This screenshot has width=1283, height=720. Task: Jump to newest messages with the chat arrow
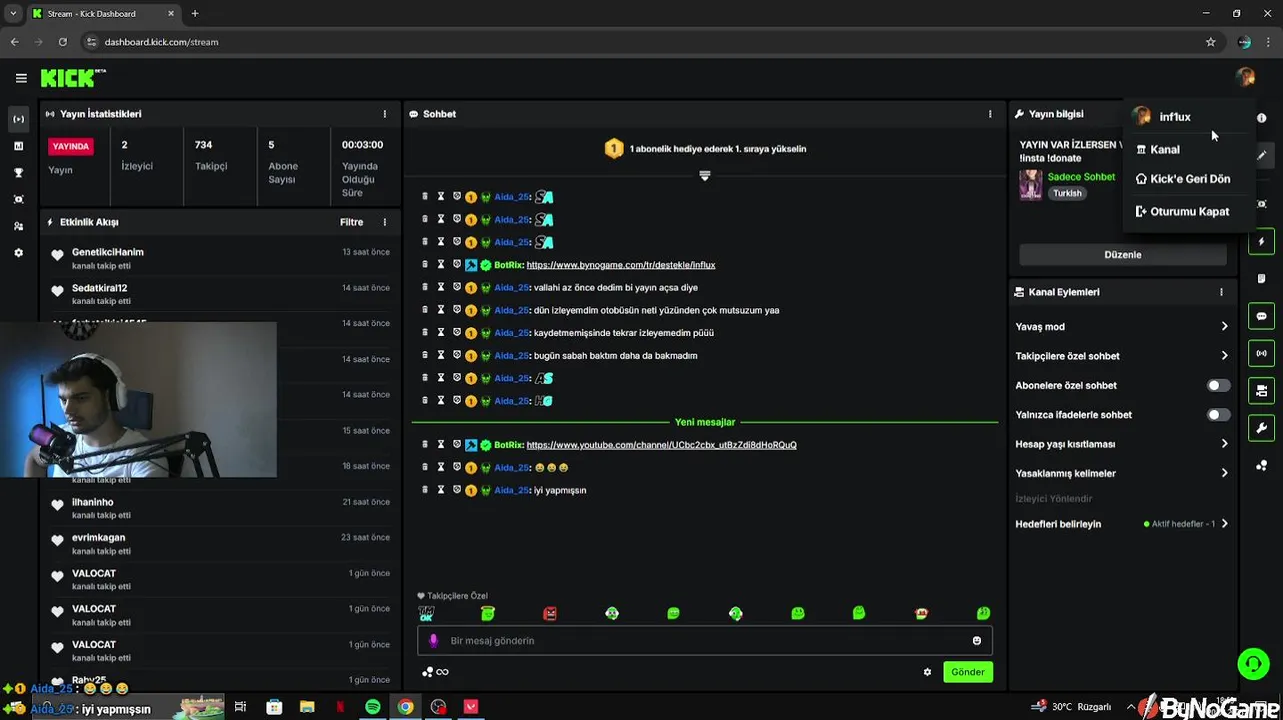pyautogui.click(x=705, y=176)
